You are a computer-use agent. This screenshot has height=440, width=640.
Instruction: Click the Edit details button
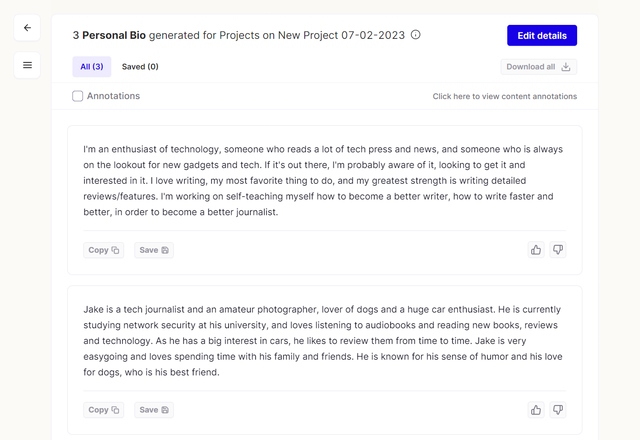click(x=542, y=36)
